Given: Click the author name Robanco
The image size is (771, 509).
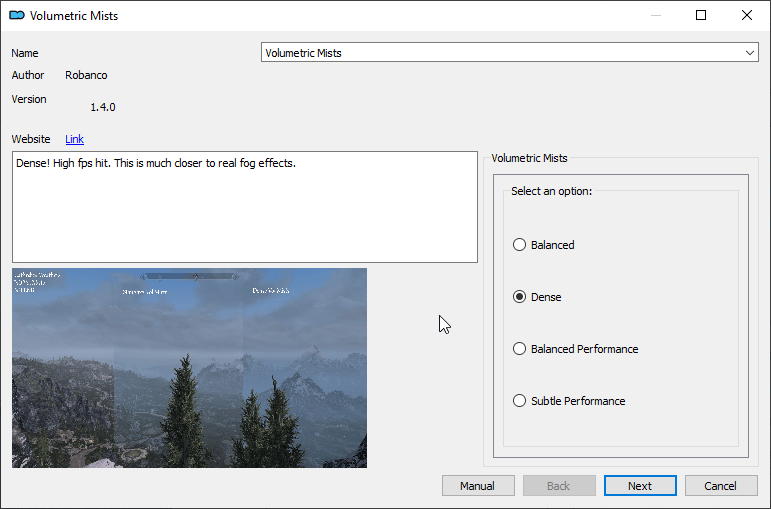Looking at the screenshot, I should click(x=86, y=75).
